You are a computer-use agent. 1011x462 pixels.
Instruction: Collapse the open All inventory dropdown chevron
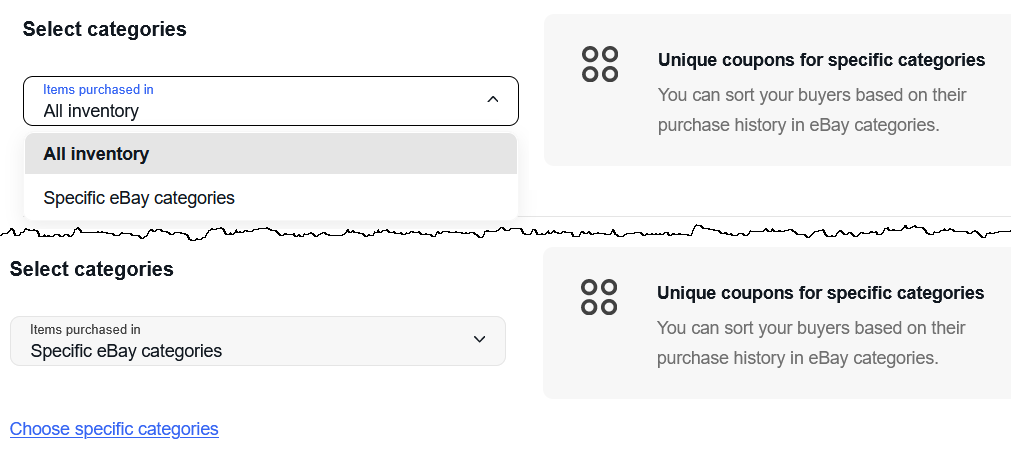click(x=493, y=99)
